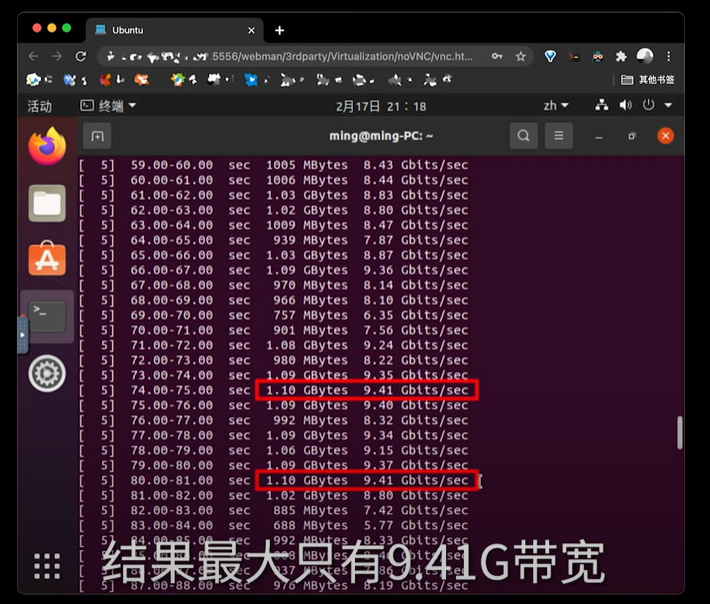Open the power icon in top bar
The image size is (710, 604).
tap(648, 105)
